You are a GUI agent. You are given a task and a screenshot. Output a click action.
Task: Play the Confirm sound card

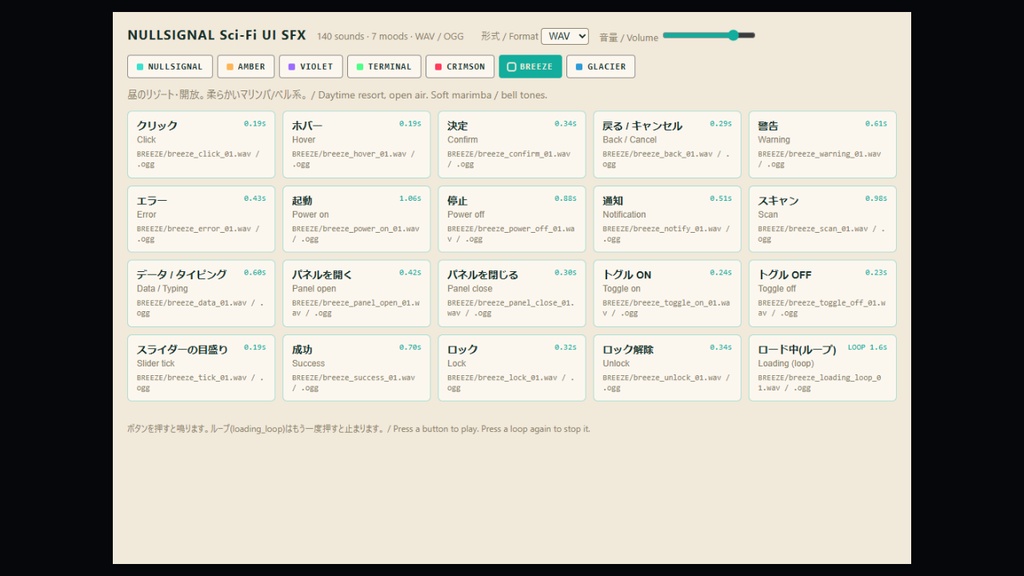(512, 144)
